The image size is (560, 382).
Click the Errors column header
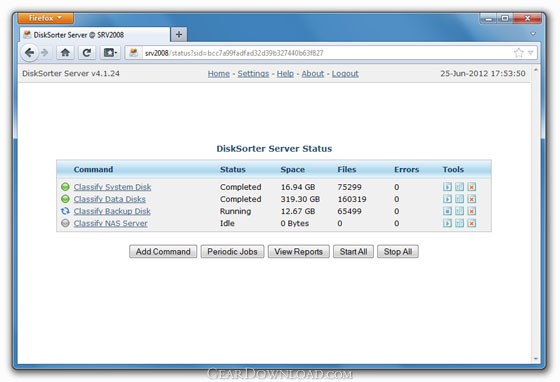coord(406,170)
